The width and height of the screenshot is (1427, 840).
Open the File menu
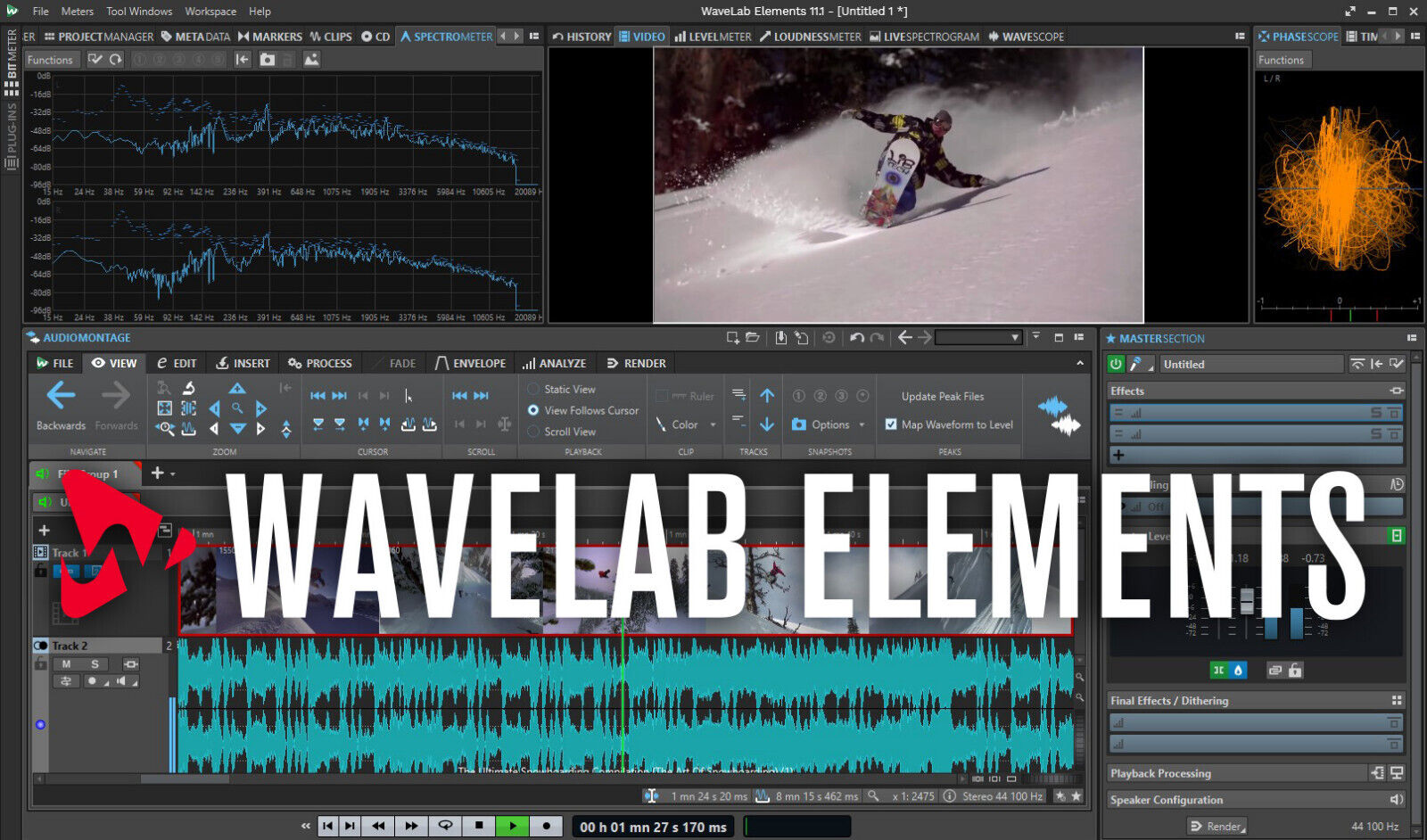pyautogui.click(x=41, y=12)
